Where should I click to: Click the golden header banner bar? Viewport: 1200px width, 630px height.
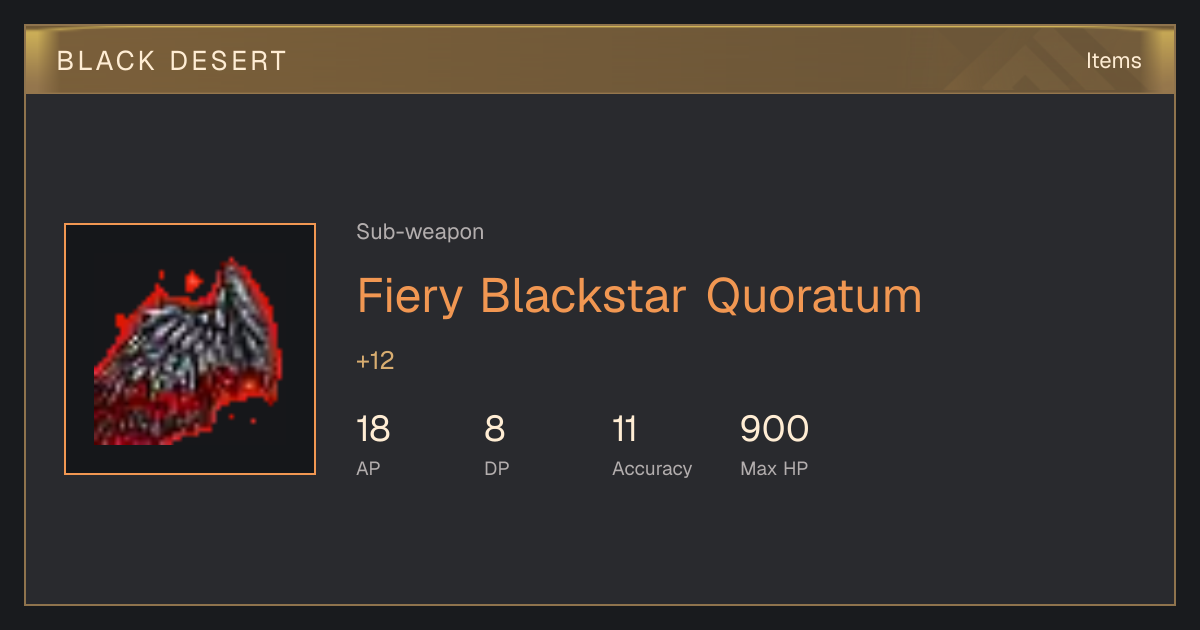600,60
